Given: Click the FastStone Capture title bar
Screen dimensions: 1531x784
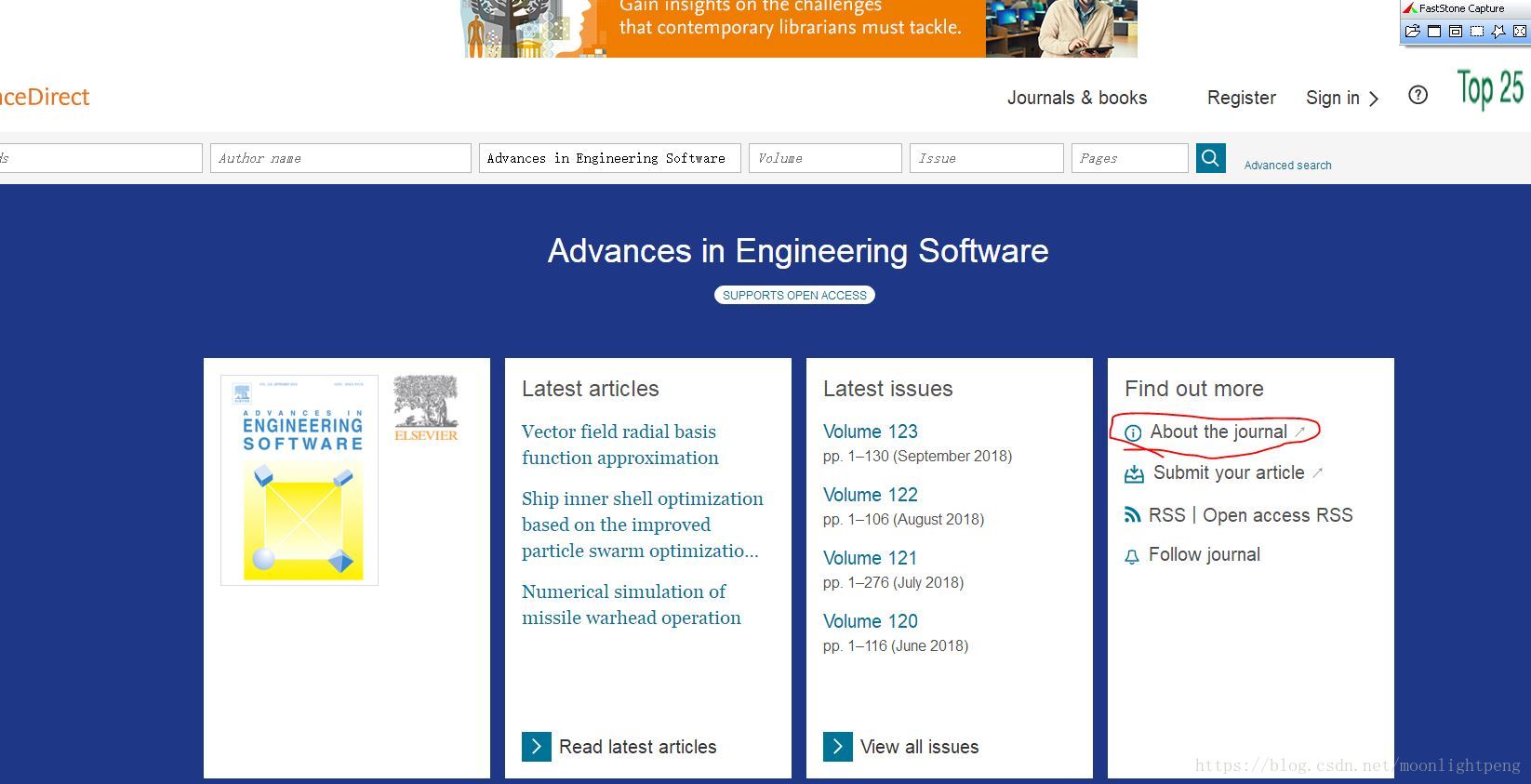Looking at the screenshot, I should (x=1465, y=8).
